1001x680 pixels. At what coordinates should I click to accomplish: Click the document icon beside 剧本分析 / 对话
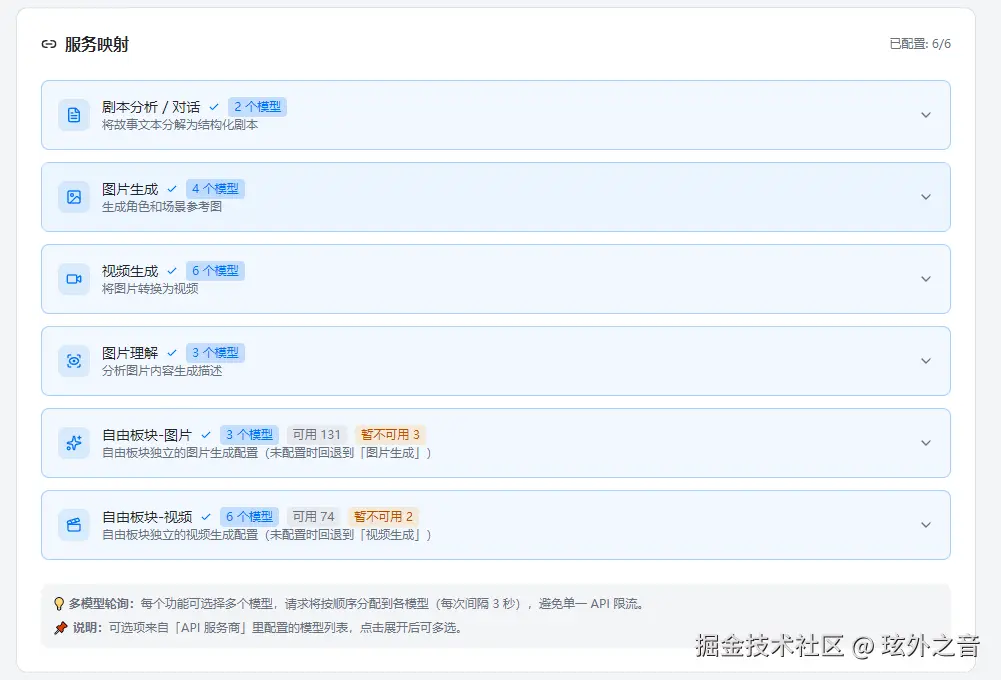tap(73, 114)
